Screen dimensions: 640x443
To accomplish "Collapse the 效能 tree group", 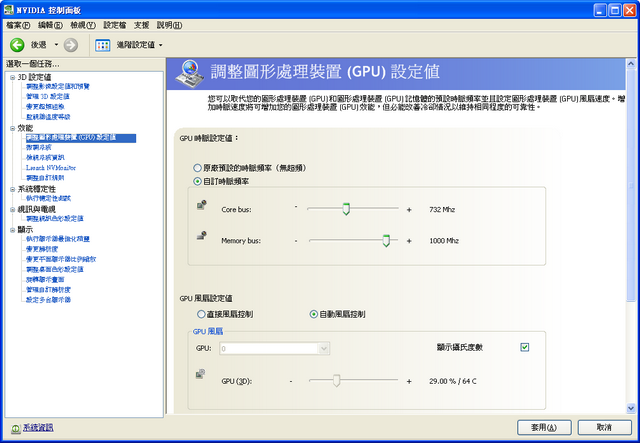I will [12, 128].
